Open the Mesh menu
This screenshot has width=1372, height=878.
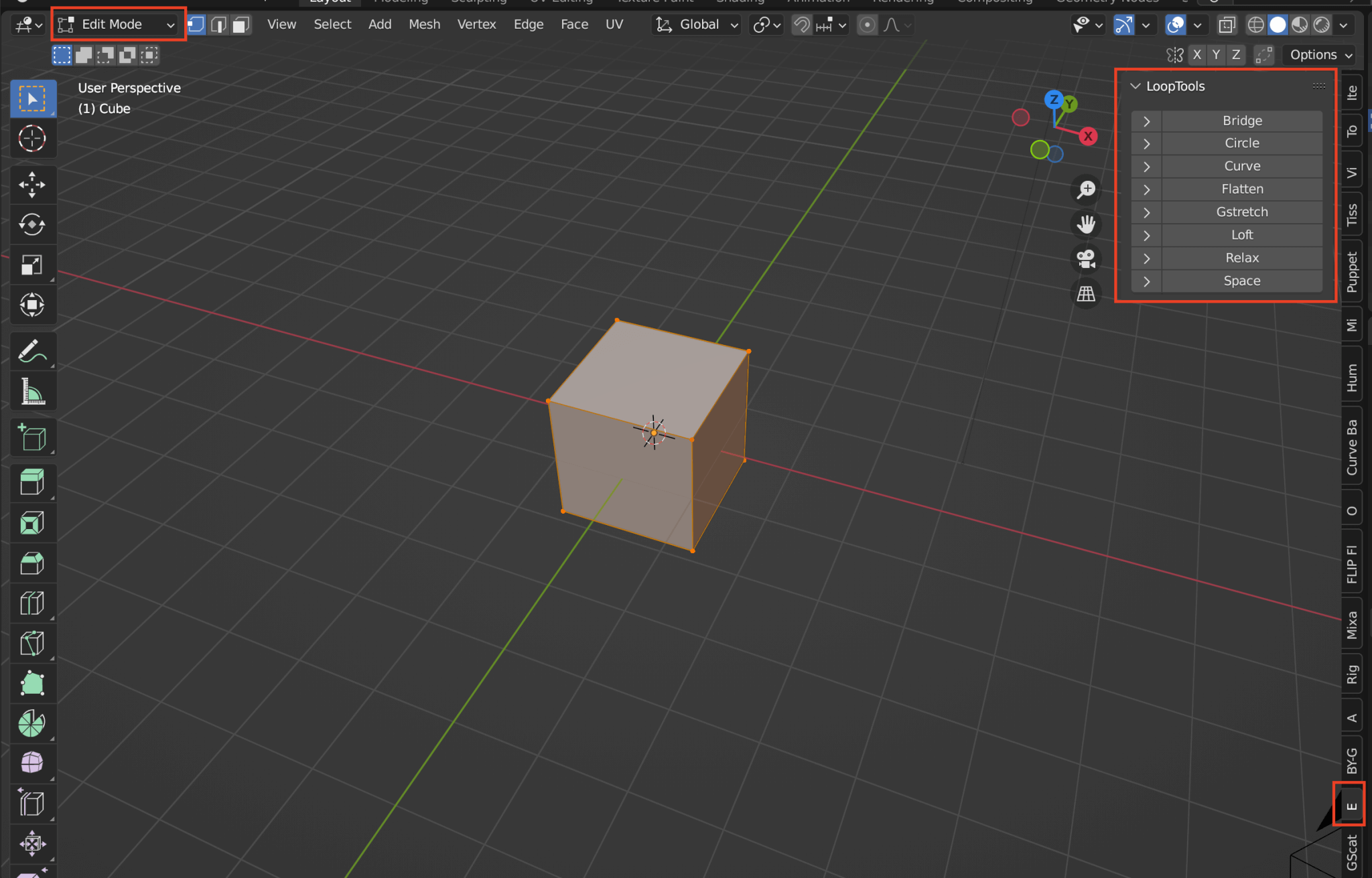(x=424, y=25)
